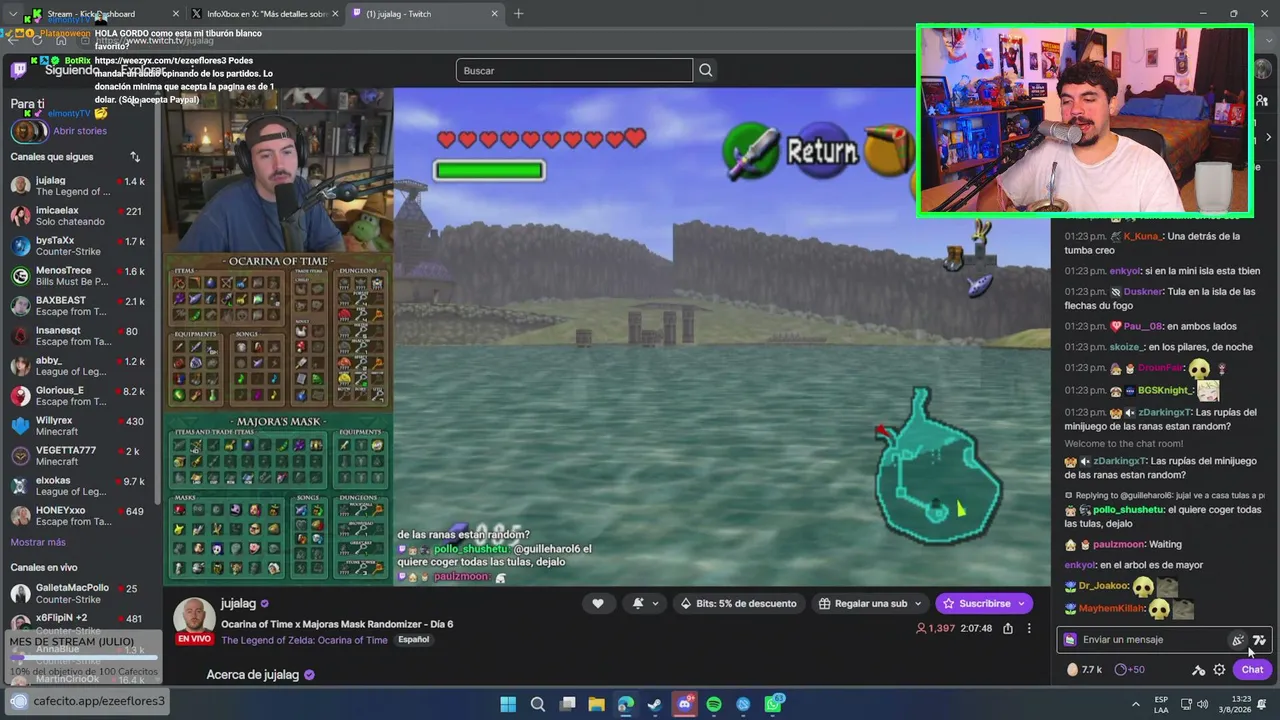Click the Chat send button
The width and height of the screenshot is (1280, 720).
pyautogui.click(x=1252, y=669)
